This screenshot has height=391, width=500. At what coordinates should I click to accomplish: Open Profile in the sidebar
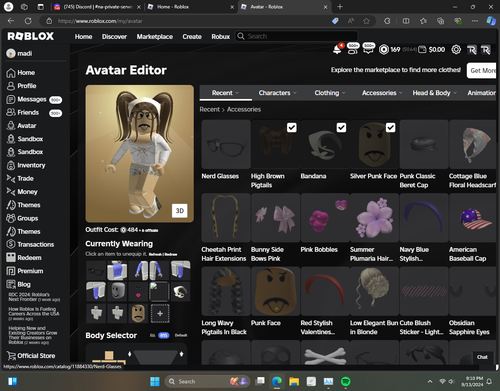(x=21, y=86)
